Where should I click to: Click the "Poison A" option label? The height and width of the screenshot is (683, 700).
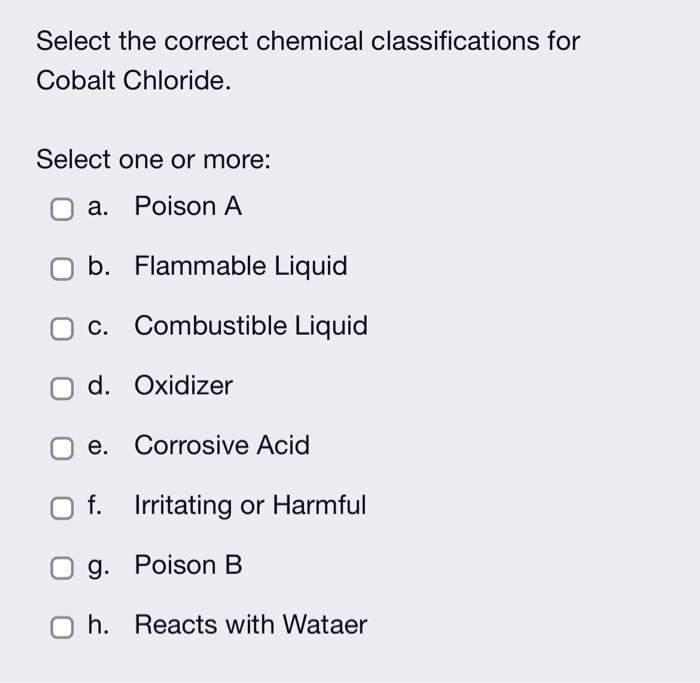point(188,207)
